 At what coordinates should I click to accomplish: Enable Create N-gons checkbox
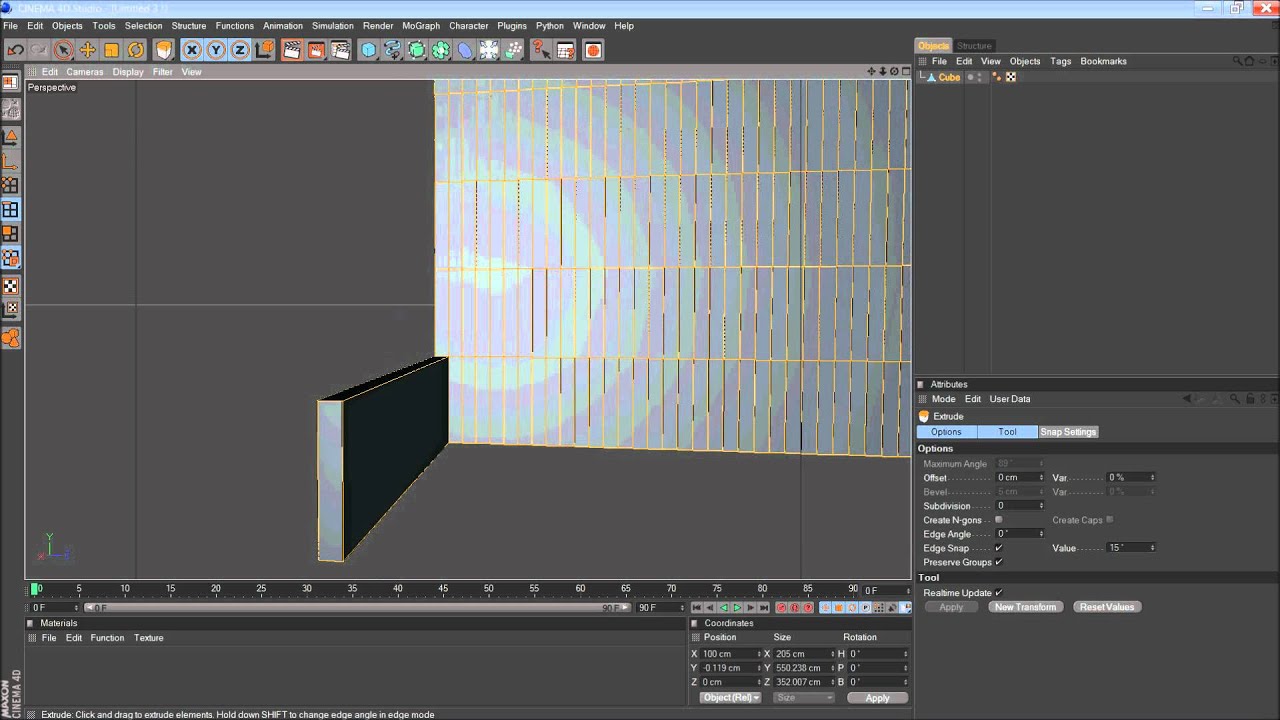pos(998,520)
